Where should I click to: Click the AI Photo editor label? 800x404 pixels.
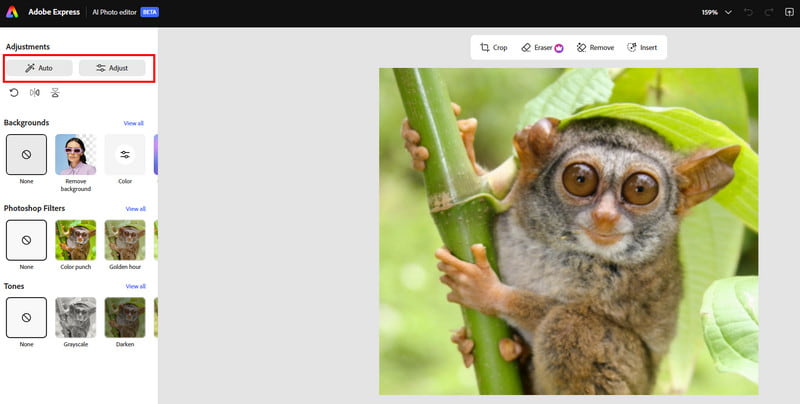115,12
